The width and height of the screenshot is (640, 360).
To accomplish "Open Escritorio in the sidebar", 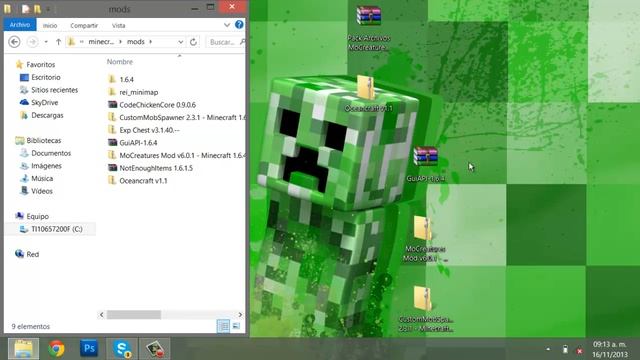I will (x=46, y=77).
